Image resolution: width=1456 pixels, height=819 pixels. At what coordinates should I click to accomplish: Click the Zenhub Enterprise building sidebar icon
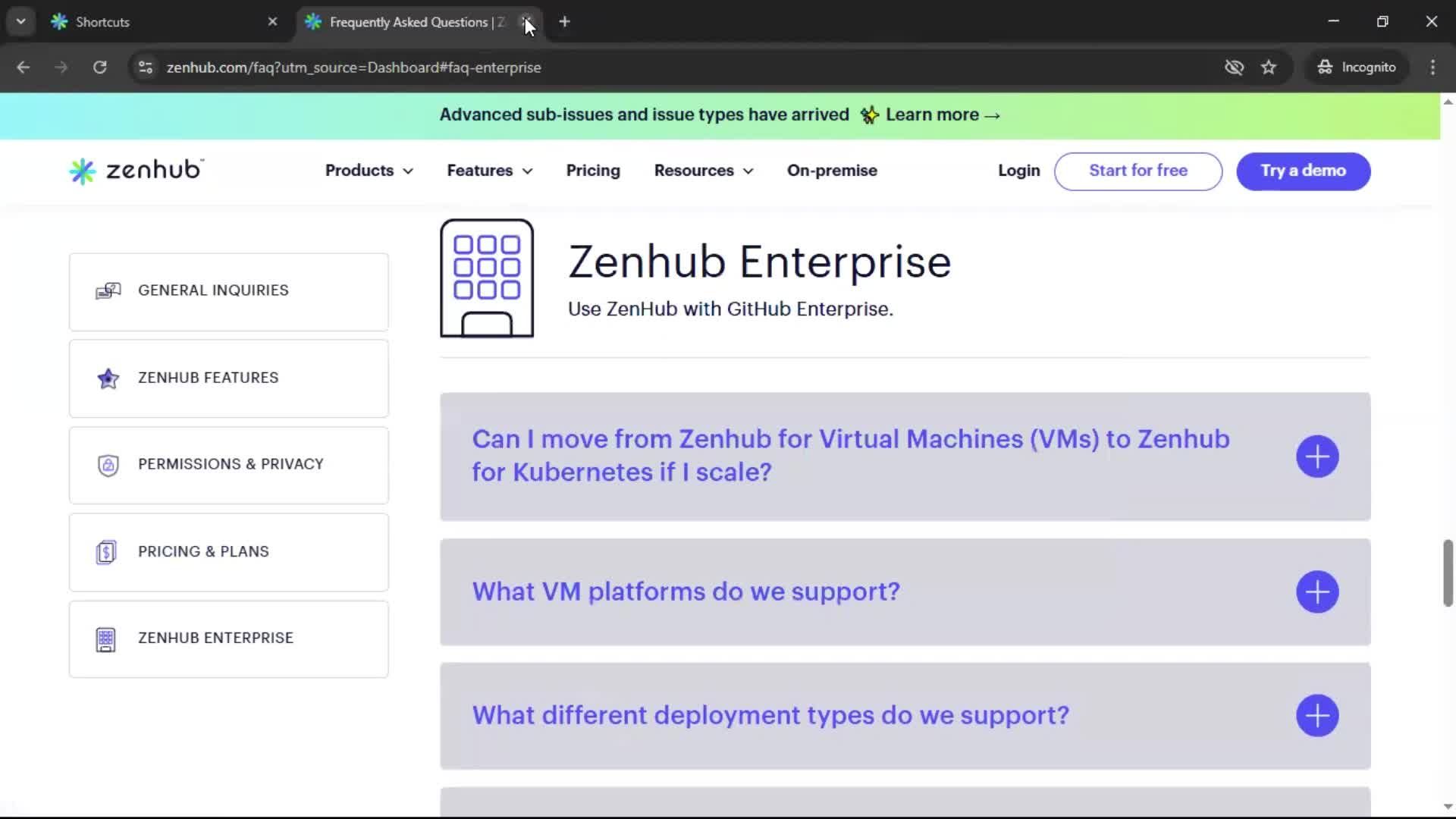(106, 639)
